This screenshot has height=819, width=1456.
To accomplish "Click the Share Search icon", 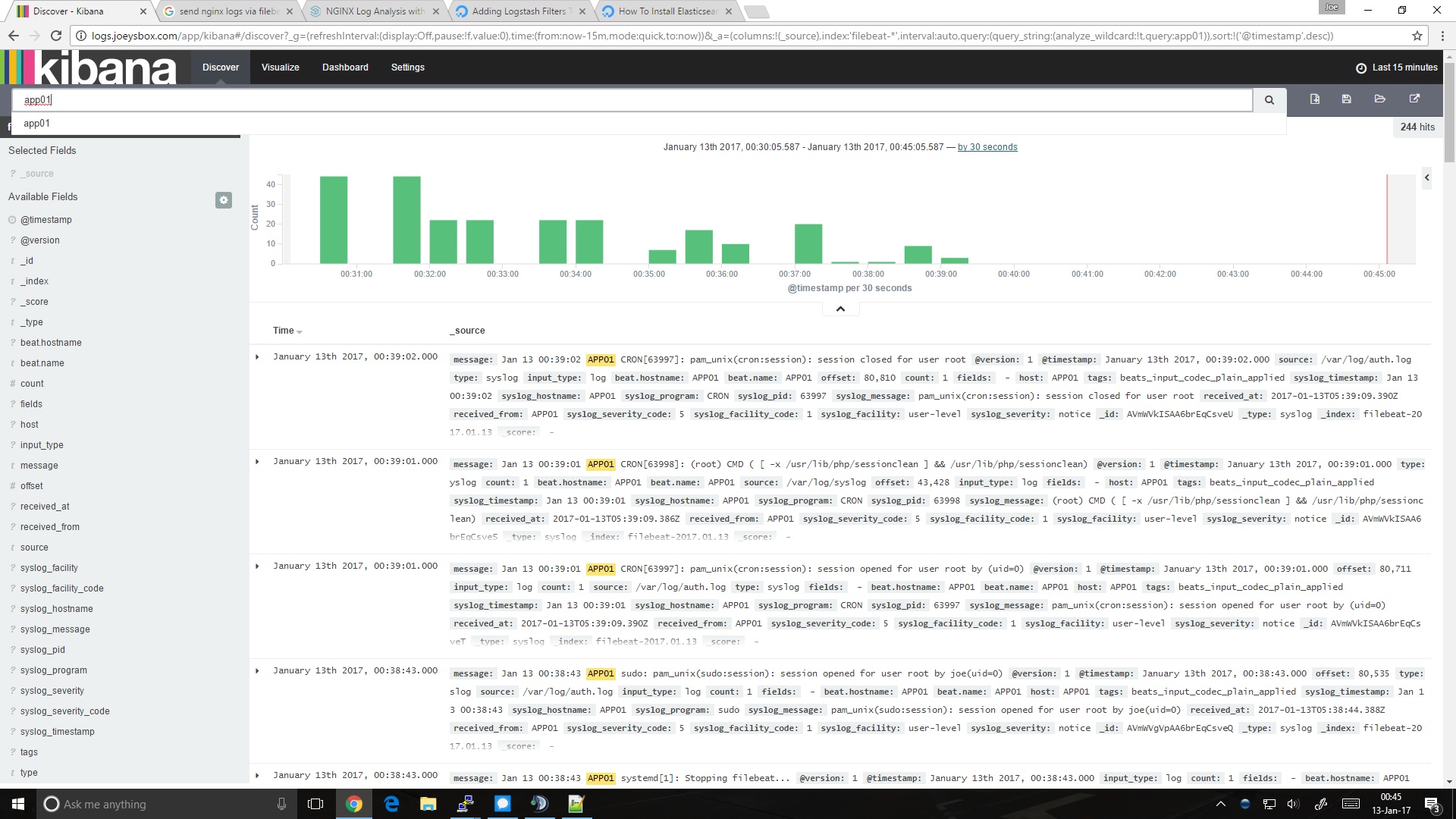I will pos(1414,99).
